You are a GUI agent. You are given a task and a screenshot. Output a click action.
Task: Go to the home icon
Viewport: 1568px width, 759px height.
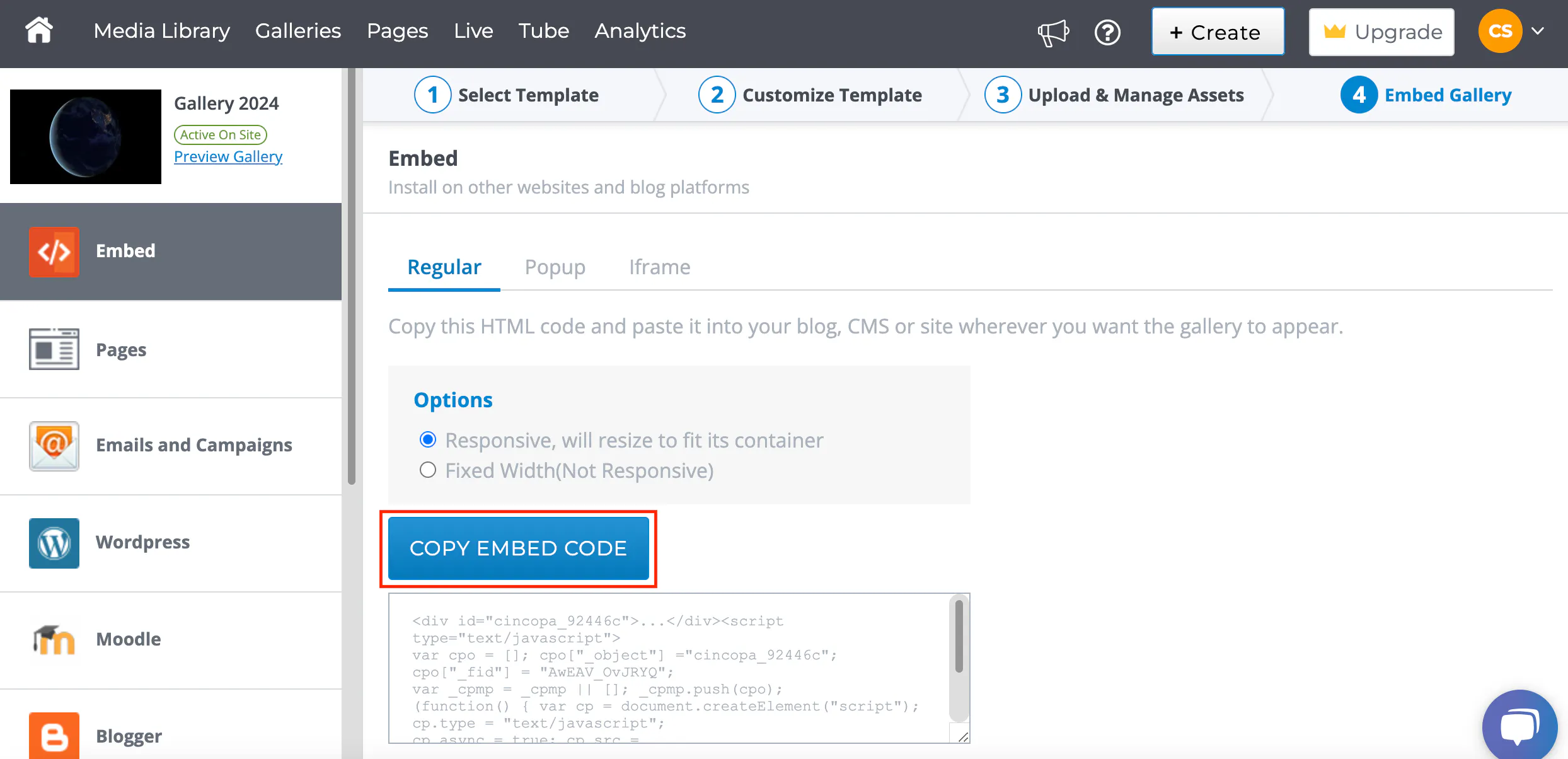pos(39,30)
